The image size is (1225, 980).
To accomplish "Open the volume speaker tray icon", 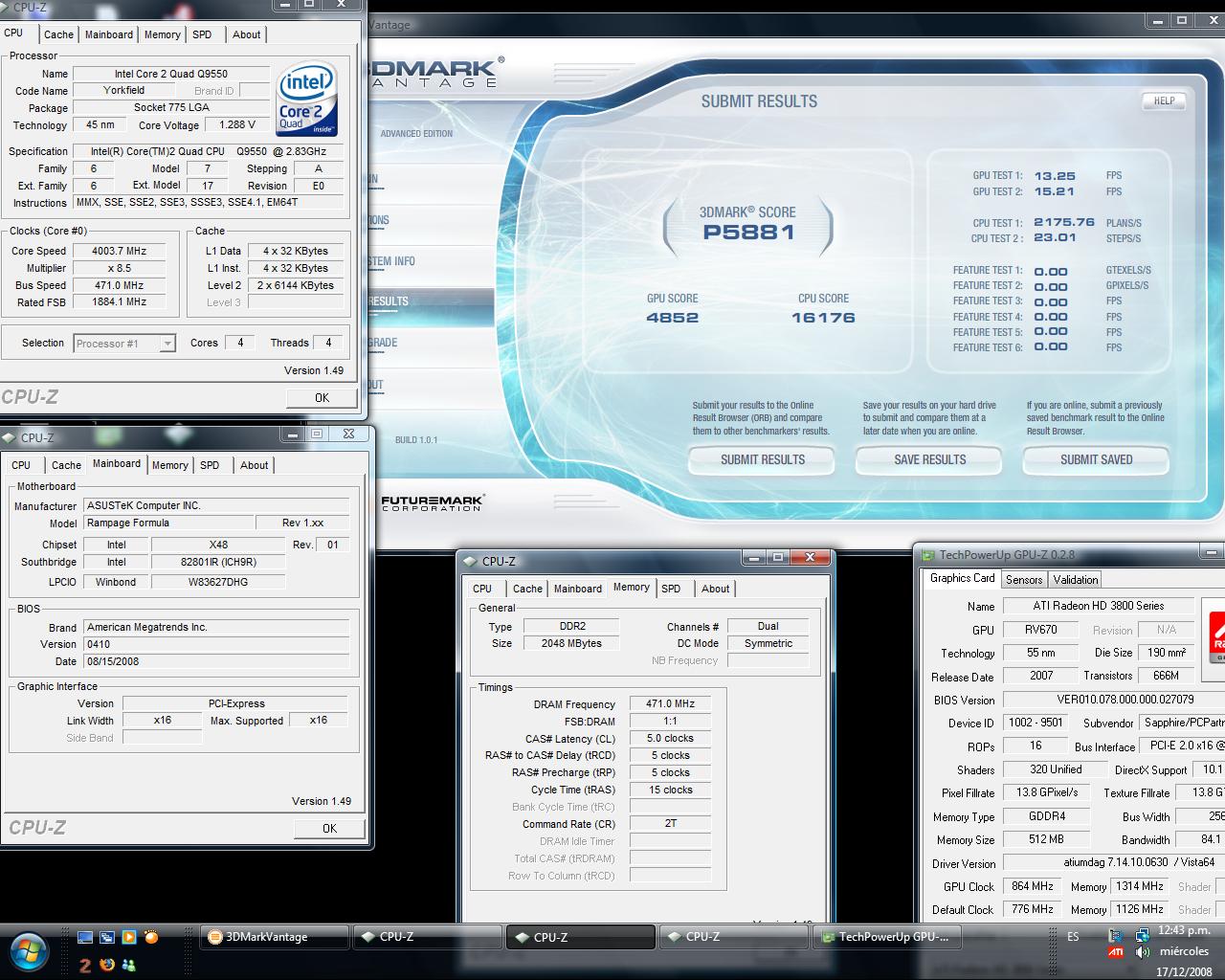I will [1142, 952].
